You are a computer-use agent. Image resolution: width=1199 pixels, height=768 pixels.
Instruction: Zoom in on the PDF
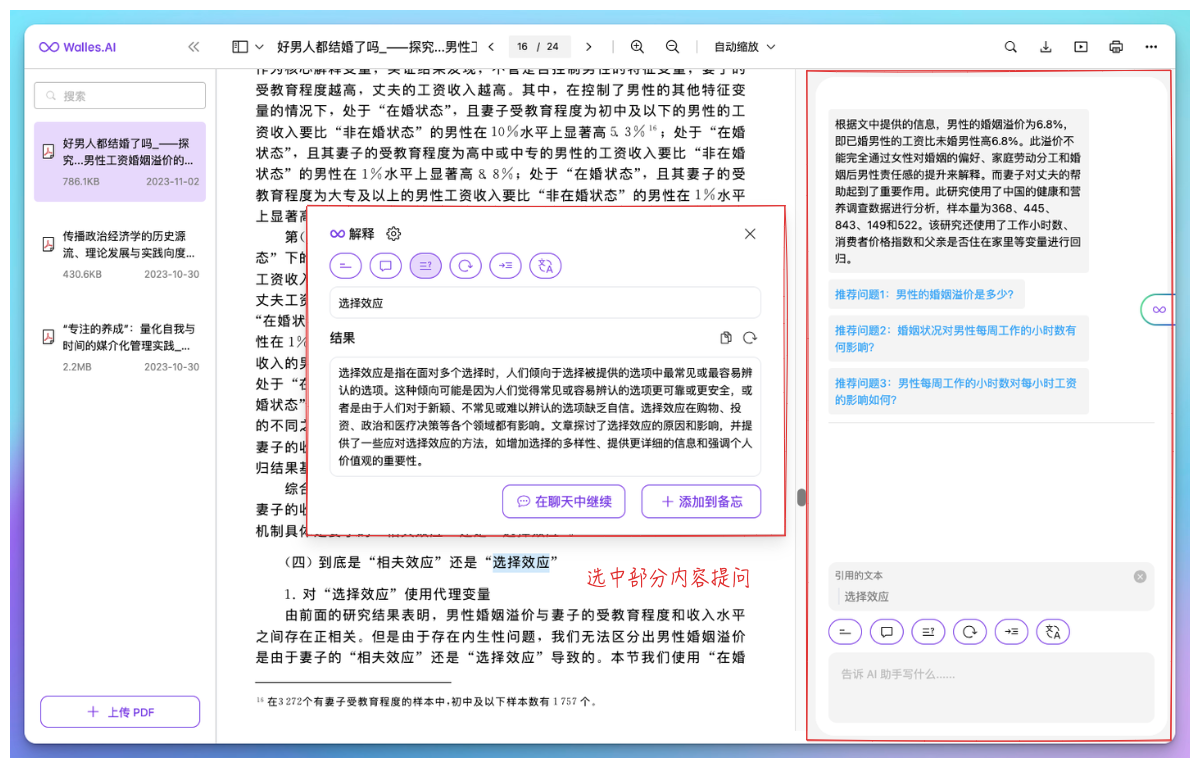tap(637, 47)
